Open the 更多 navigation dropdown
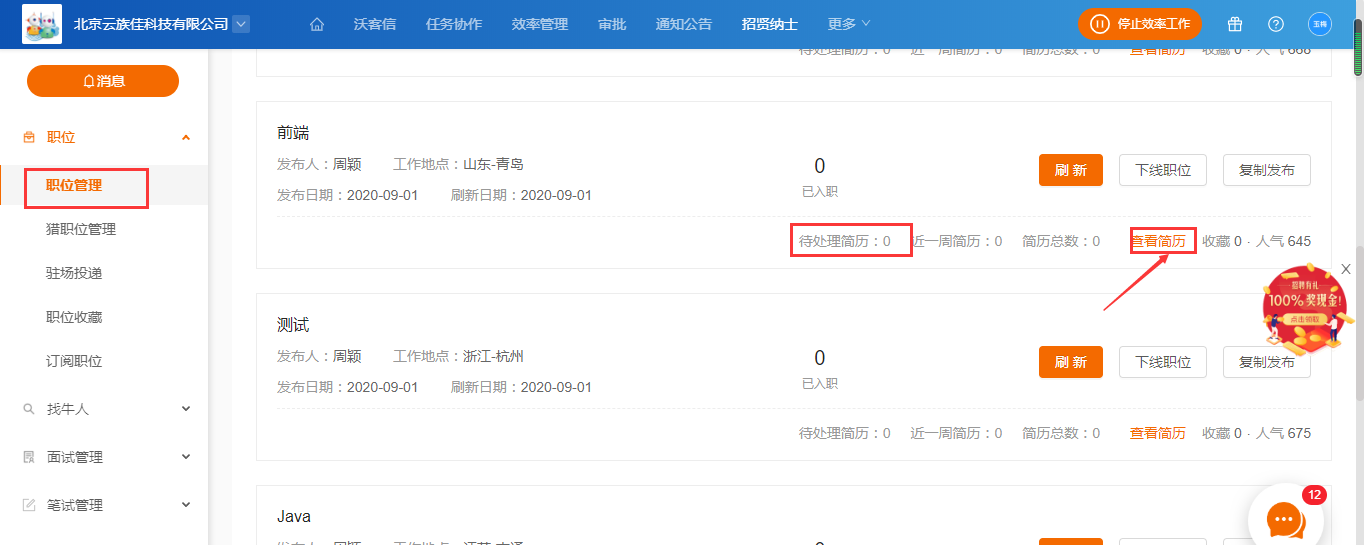This screenshot has height=545, width=1364. 849,24
